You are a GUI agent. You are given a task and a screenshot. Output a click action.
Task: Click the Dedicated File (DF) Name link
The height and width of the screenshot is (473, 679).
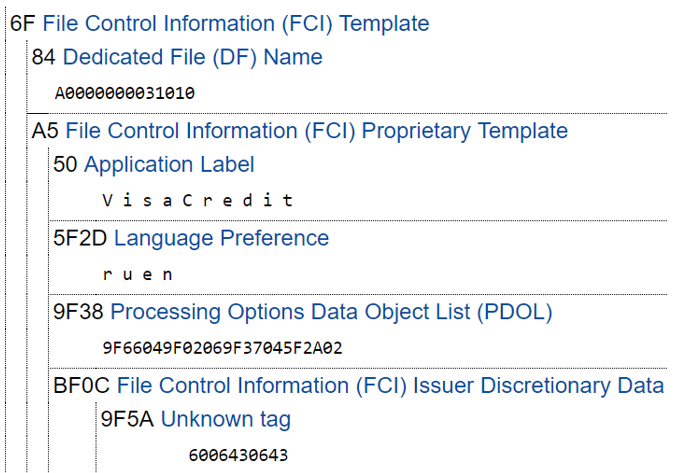[x=192, y=57]
